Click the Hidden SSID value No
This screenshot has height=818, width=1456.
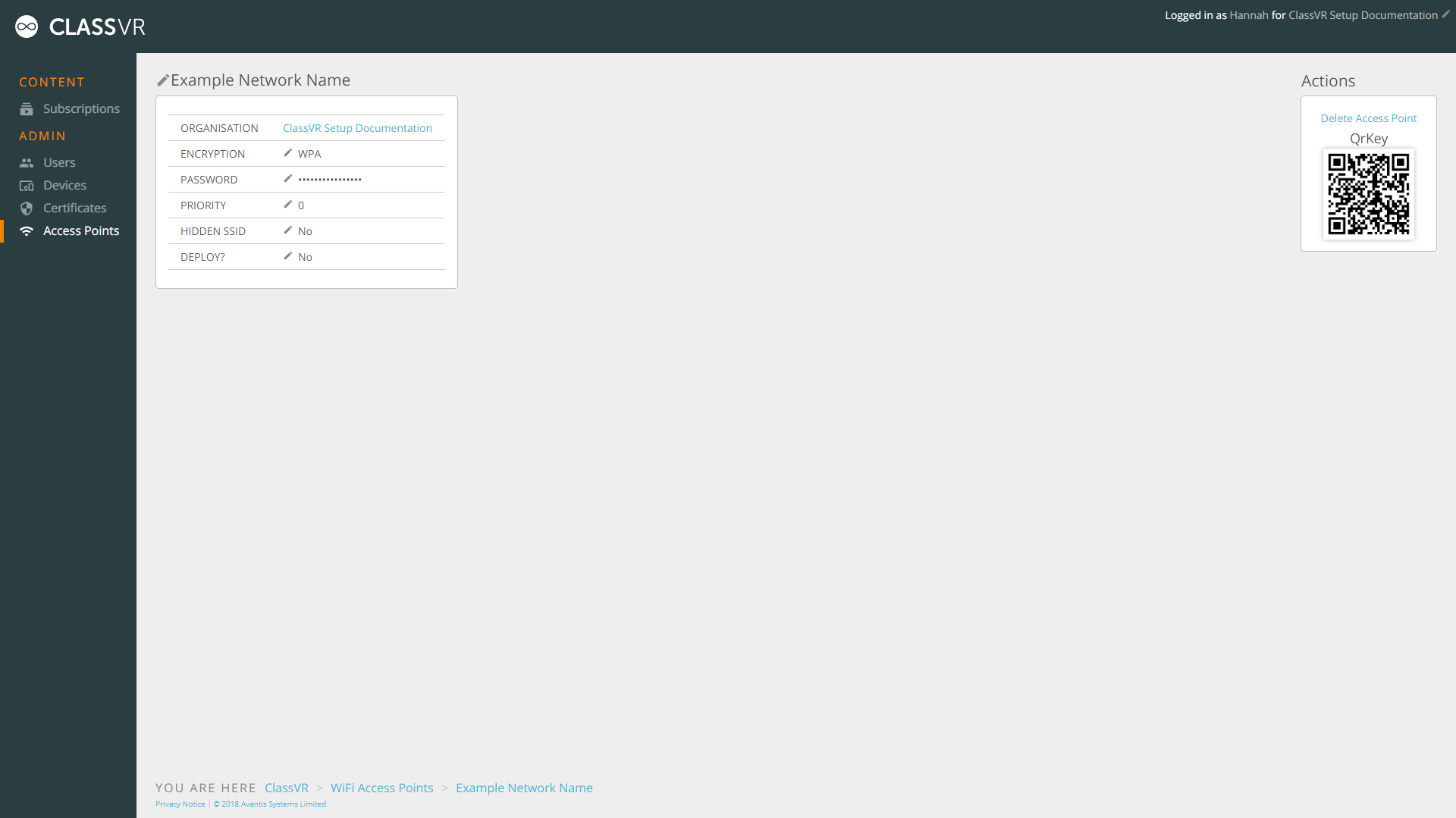click(x=305, y=231)
